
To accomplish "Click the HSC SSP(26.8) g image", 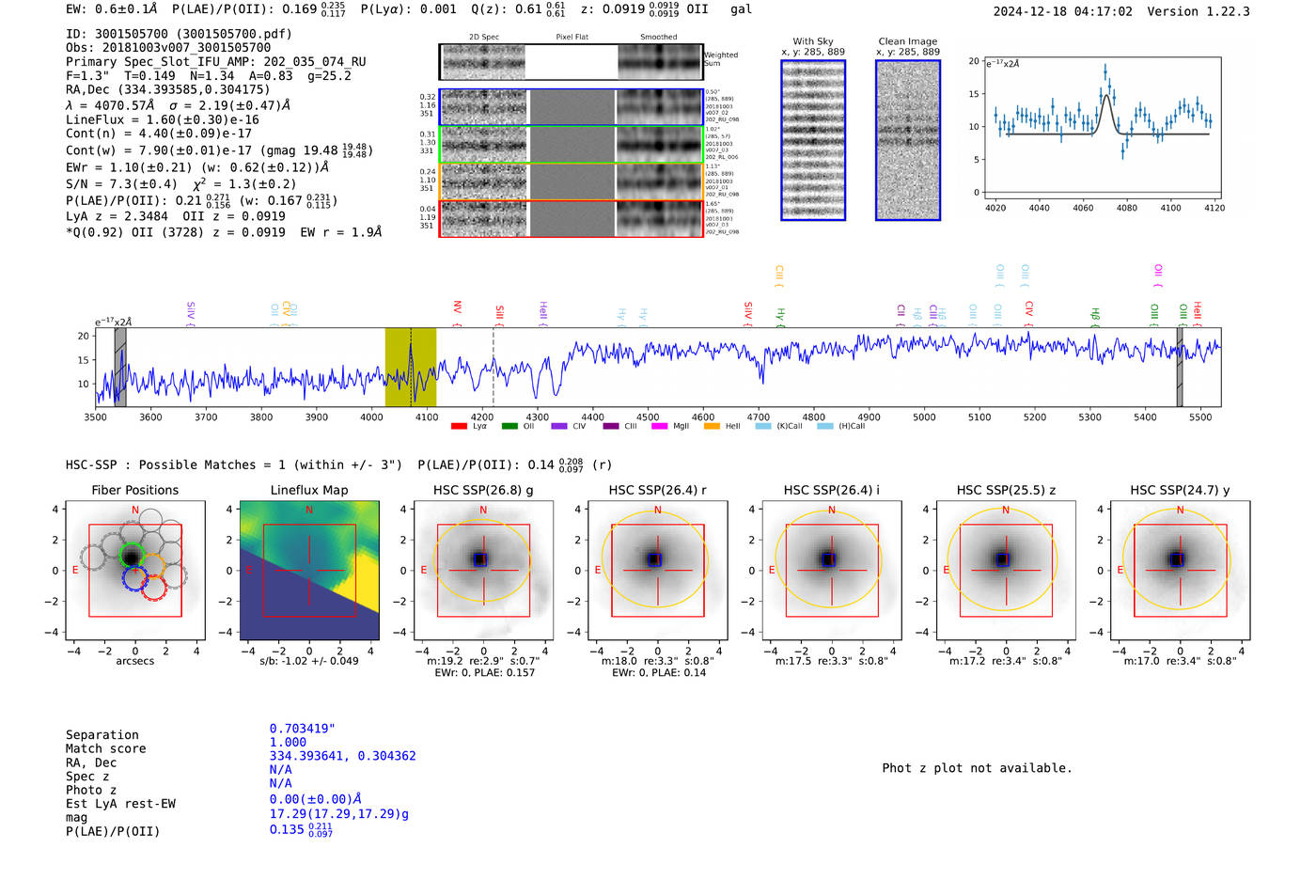I will point(483,570).
